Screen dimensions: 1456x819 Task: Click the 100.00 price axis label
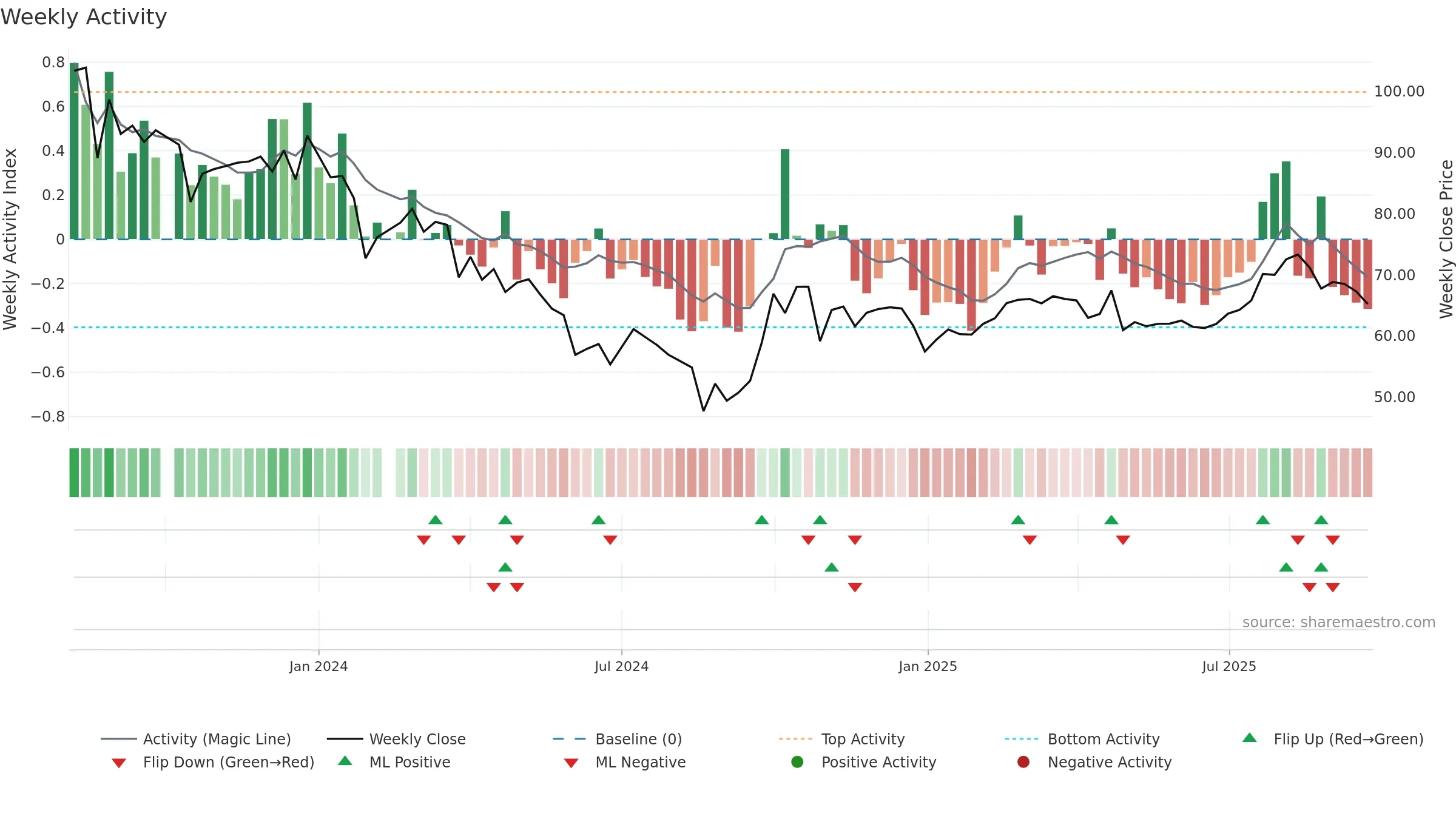coord(1399,92)
